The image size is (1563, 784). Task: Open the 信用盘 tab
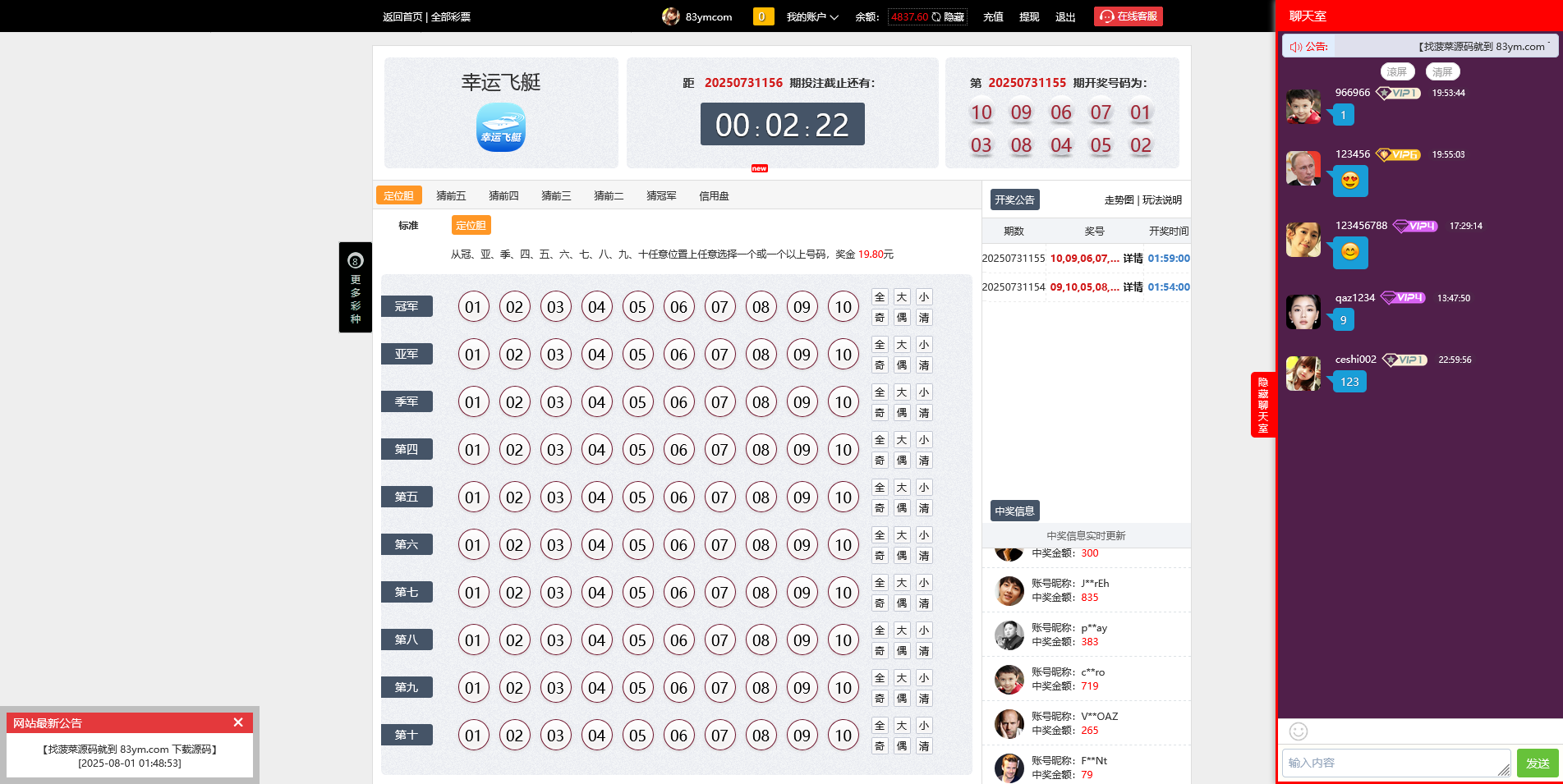click(714, 196)
